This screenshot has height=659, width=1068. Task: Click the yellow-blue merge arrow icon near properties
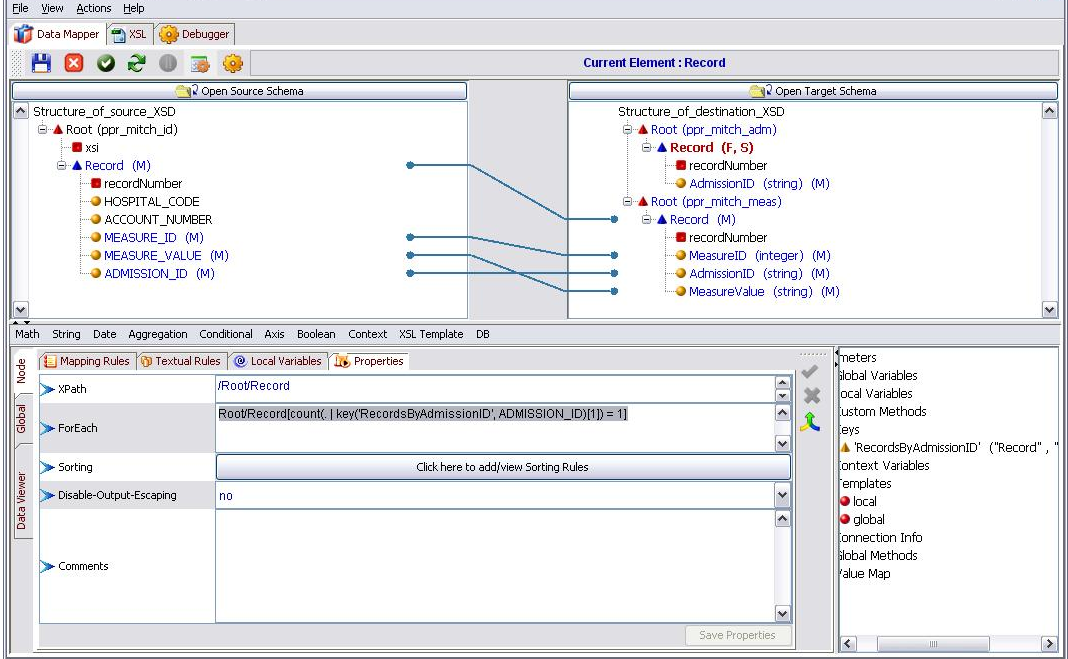click(812, 423)
